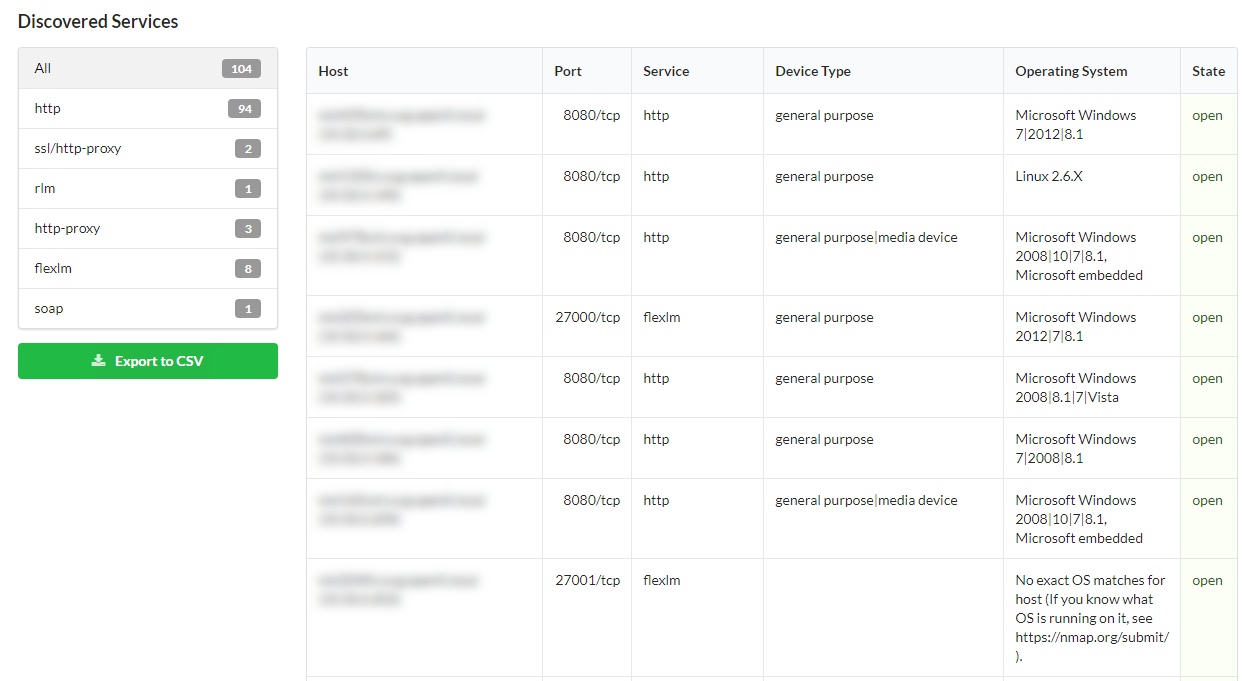This screenshot has width=1246, height=681.
Task: Filter services by http
Action: (x=48, y=109)
